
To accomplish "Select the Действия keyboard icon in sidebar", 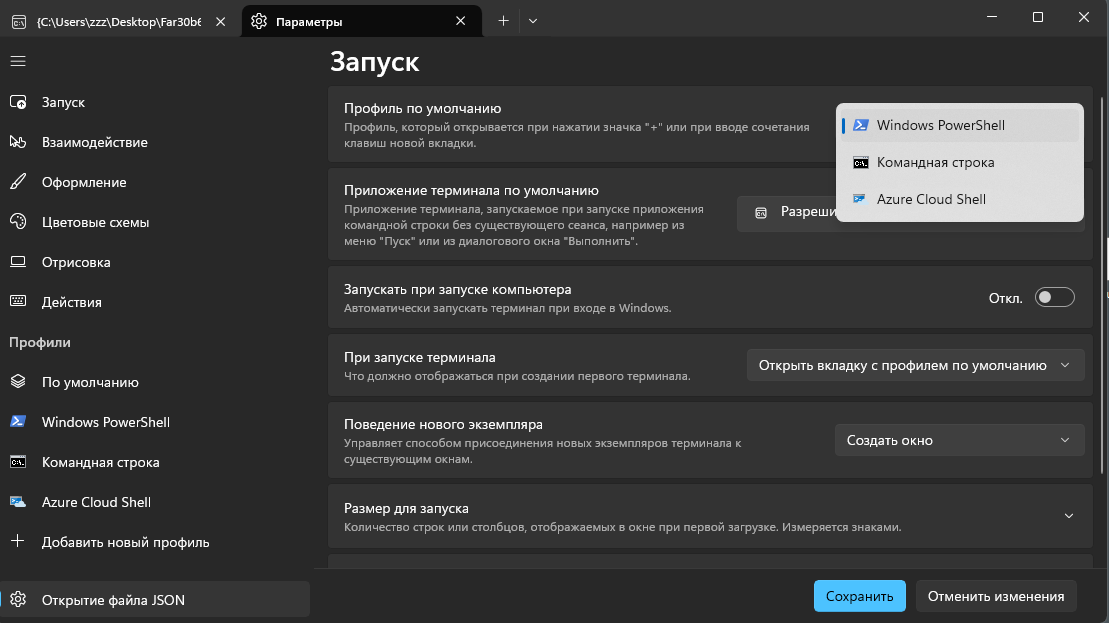I will click(18, 302).
